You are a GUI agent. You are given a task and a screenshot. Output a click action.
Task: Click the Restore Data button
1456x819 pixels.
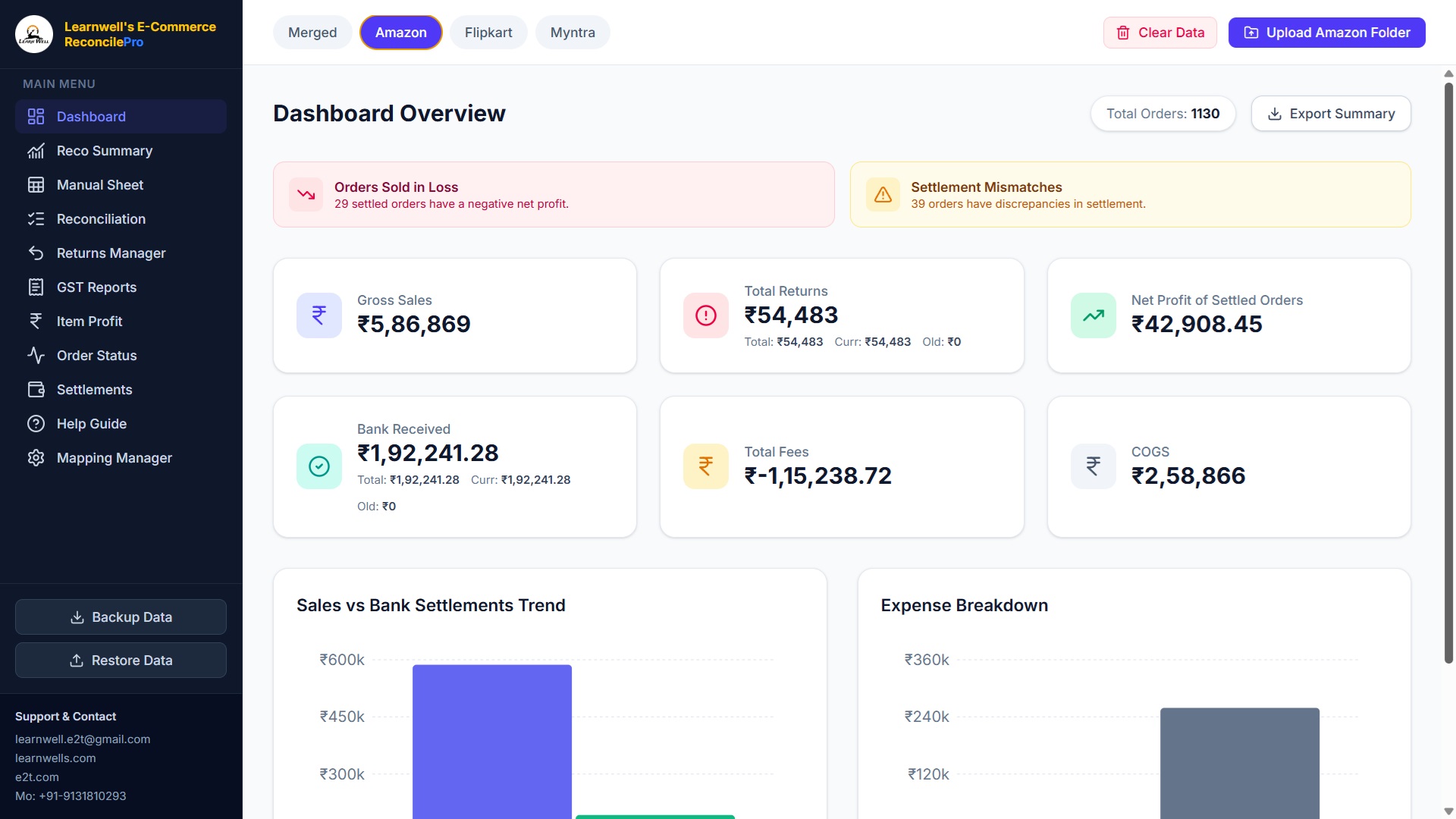point(120,660)
